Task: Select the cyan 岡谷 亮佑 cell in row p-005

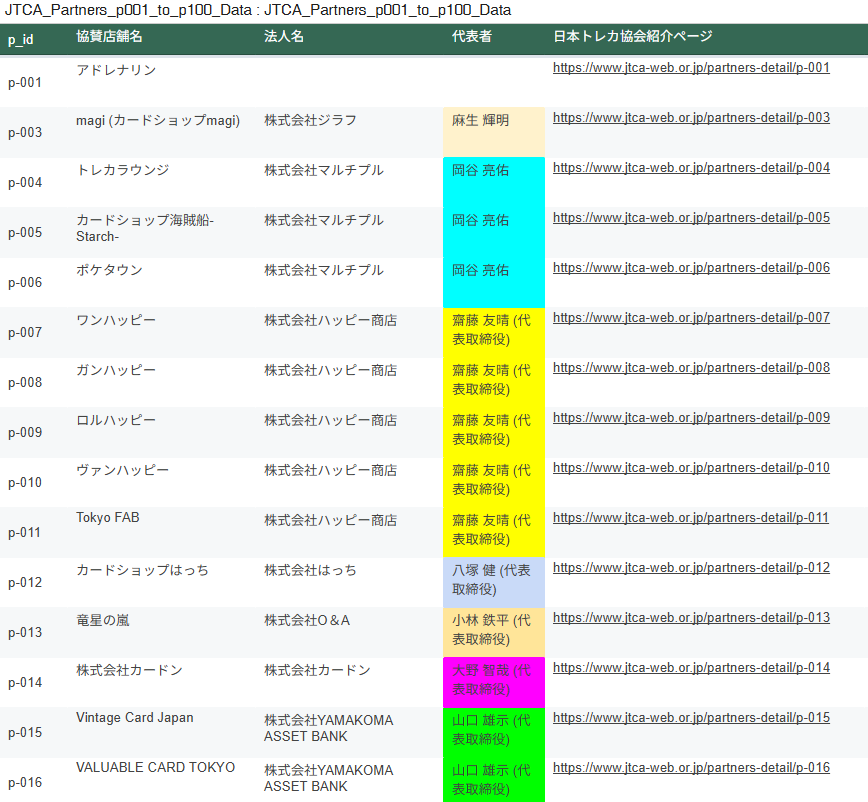Action: (x=494, y=232)
